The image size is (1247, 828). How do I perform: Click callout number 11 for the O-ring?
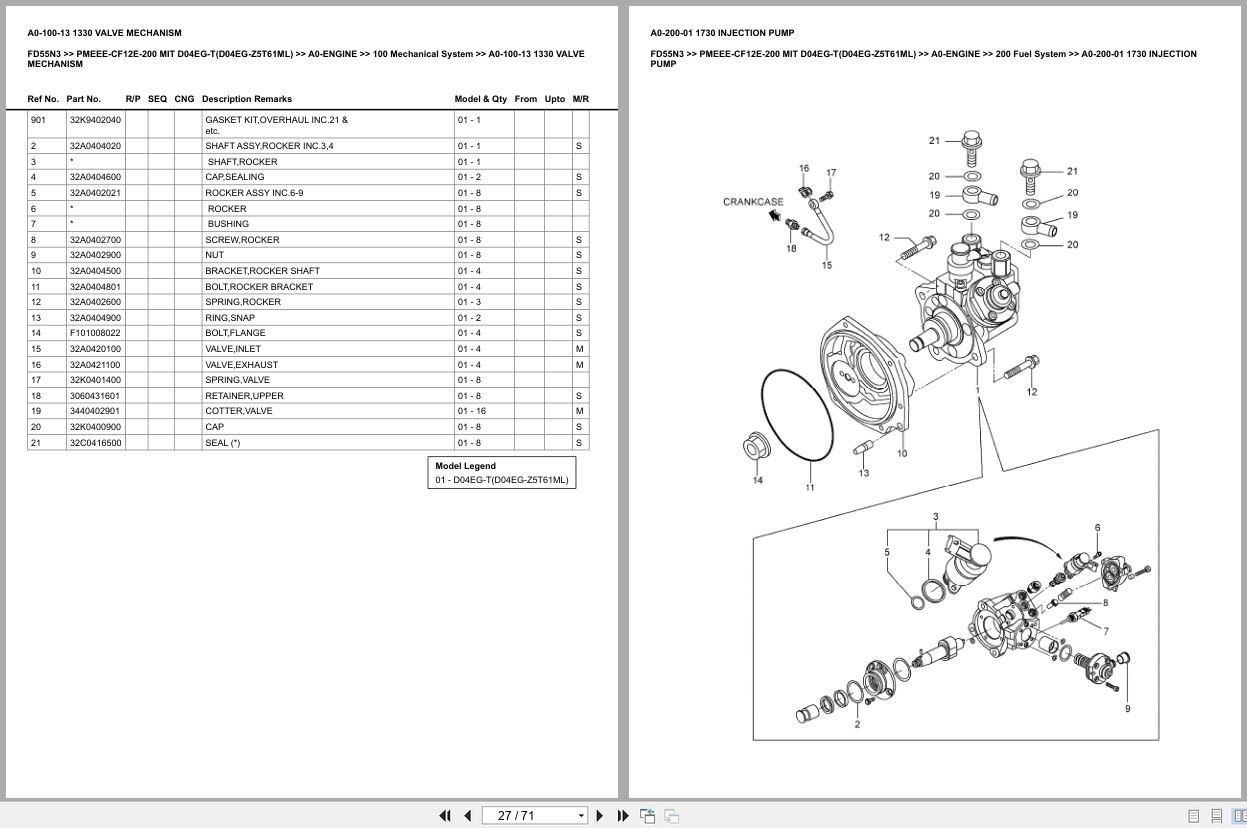(810, 488)
